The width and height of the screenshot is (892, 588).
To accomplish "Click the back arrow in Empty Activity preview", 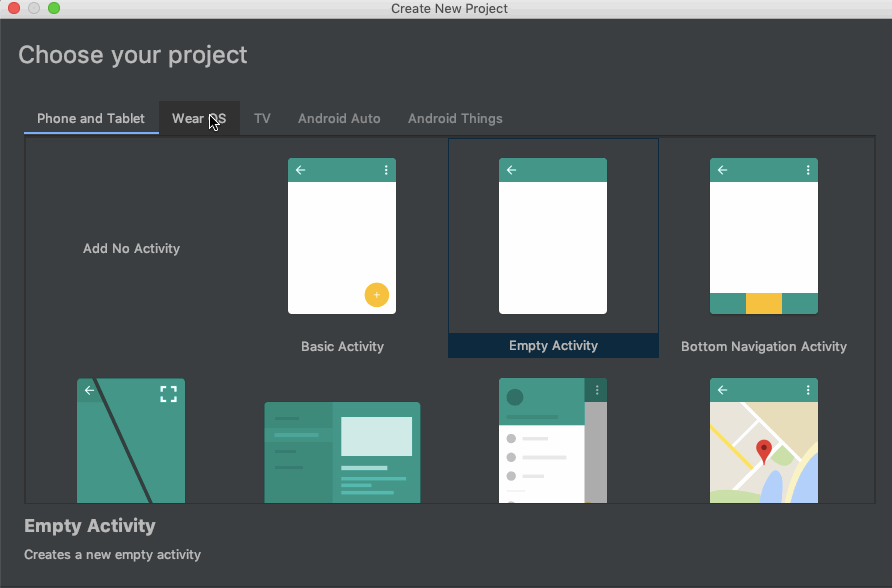I will (511, 169).
